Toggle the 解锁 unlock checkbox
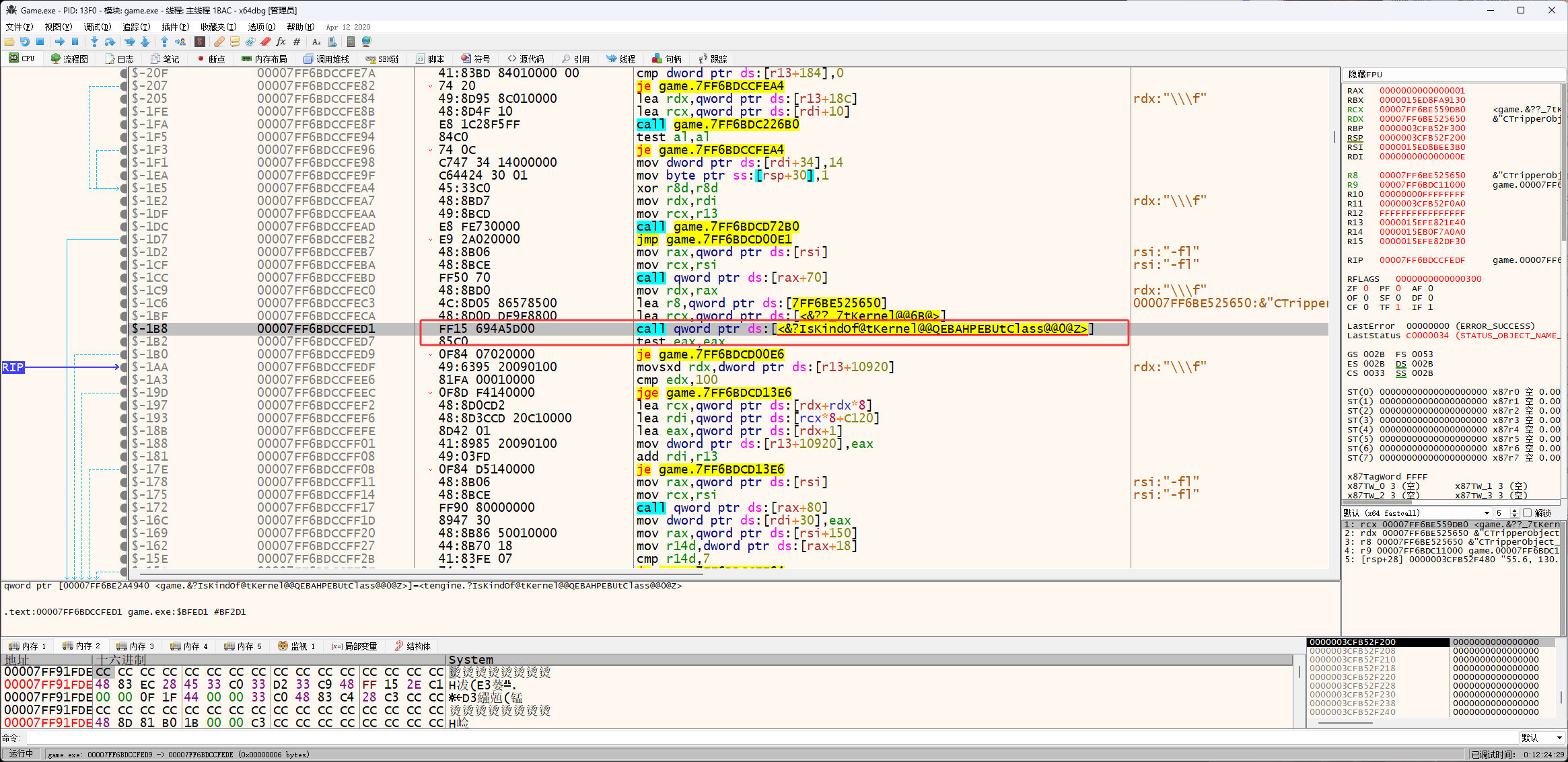Screen dimensions: 1568x762 coord(1527,513)
